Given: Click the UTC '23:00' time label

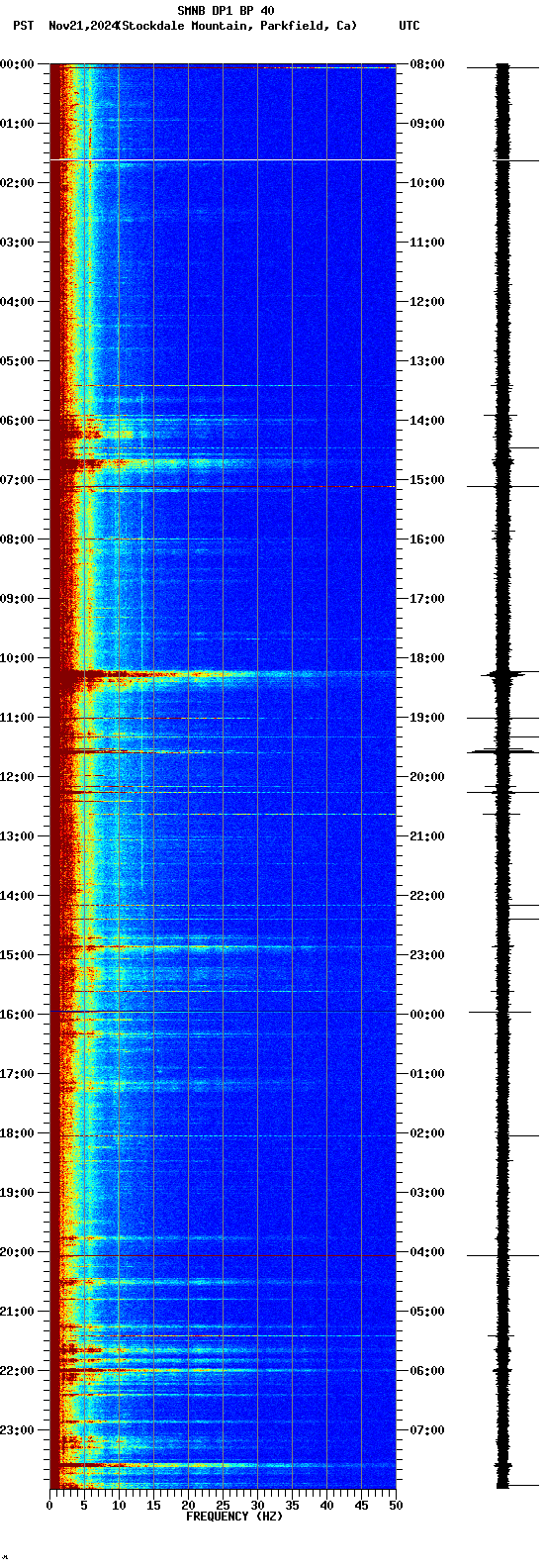Looking at the screenshot, I should click(427, 955).
